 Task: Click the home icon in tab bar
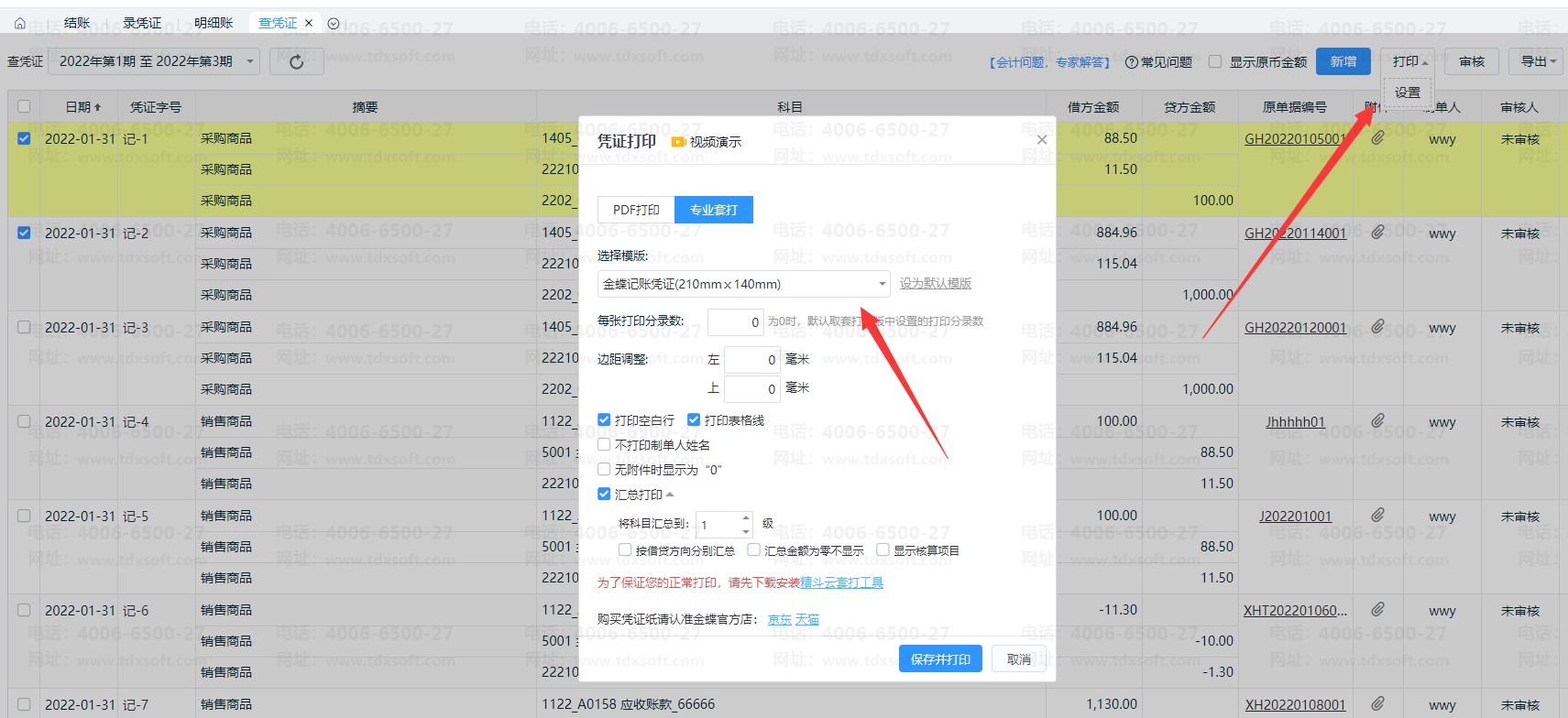point(20,23)
